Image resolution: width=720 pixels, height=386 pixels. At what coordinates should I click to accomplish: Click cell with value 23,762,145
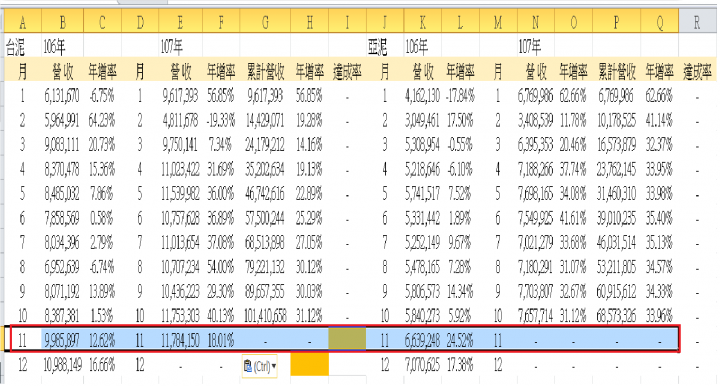[x=616, y=169]
